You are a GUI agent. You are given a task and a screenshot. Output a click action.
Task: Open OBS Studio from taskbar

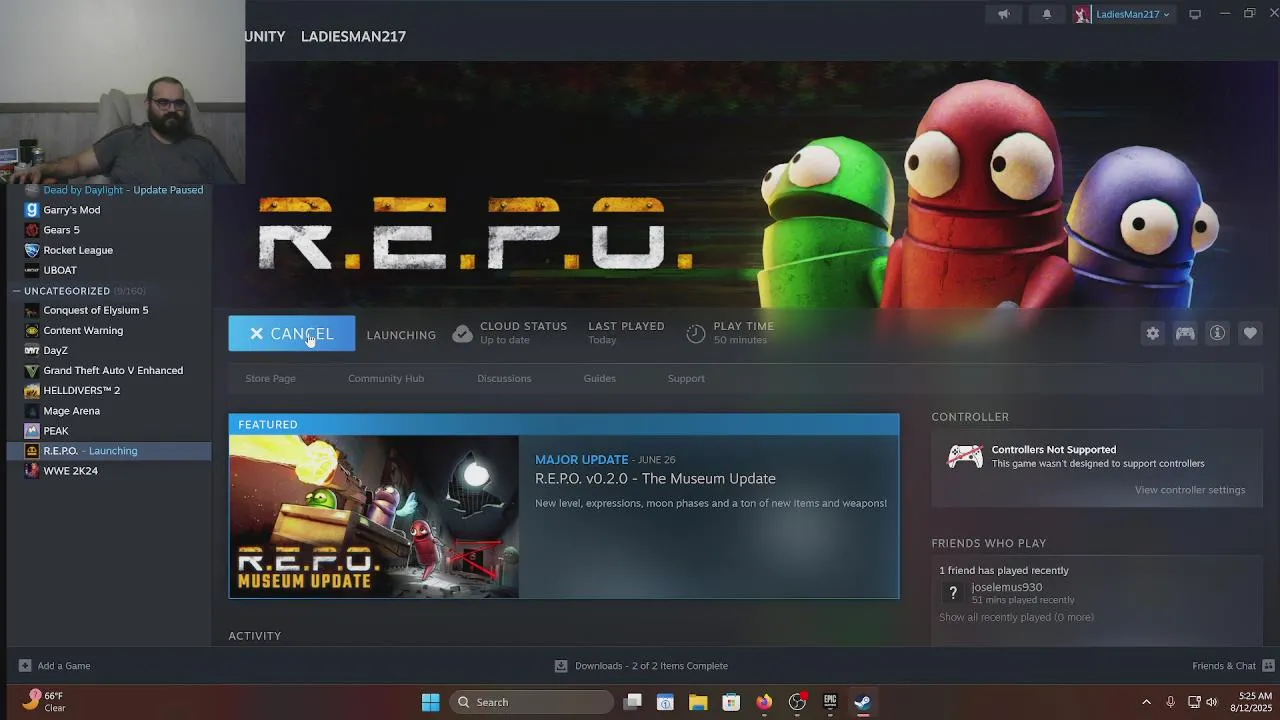tap(797, 702)
